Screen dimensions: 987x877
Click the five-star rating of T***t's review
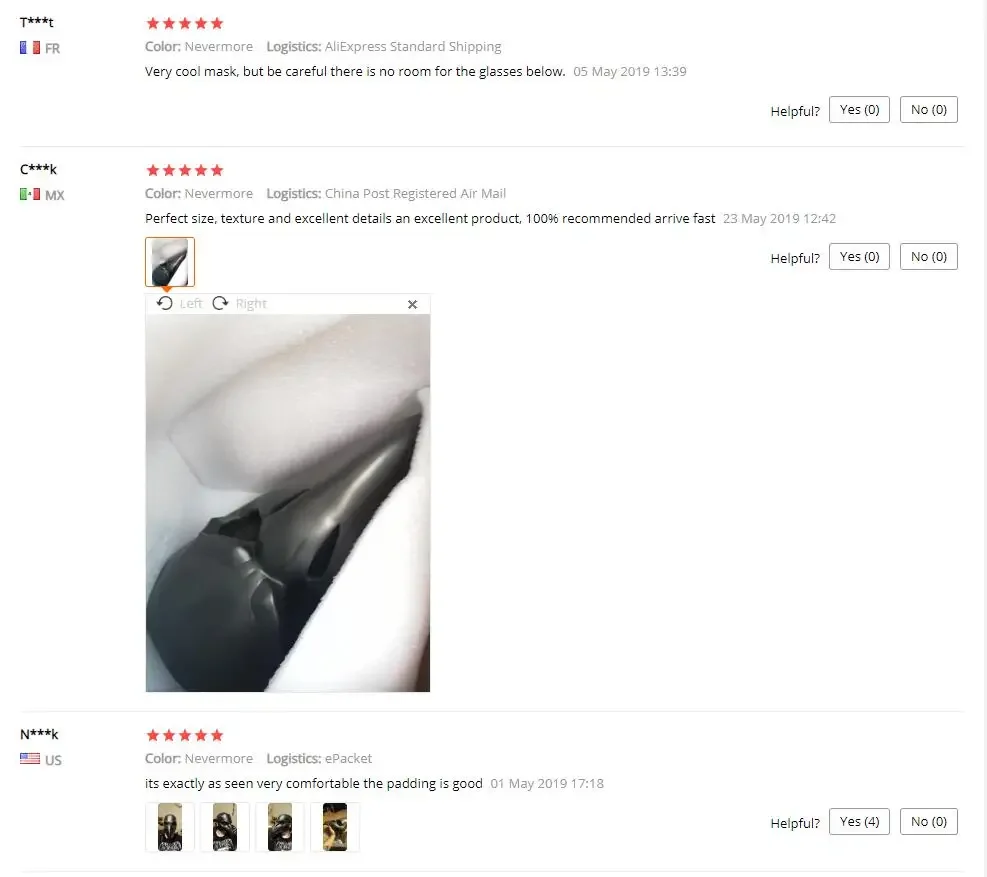(184, 23)
